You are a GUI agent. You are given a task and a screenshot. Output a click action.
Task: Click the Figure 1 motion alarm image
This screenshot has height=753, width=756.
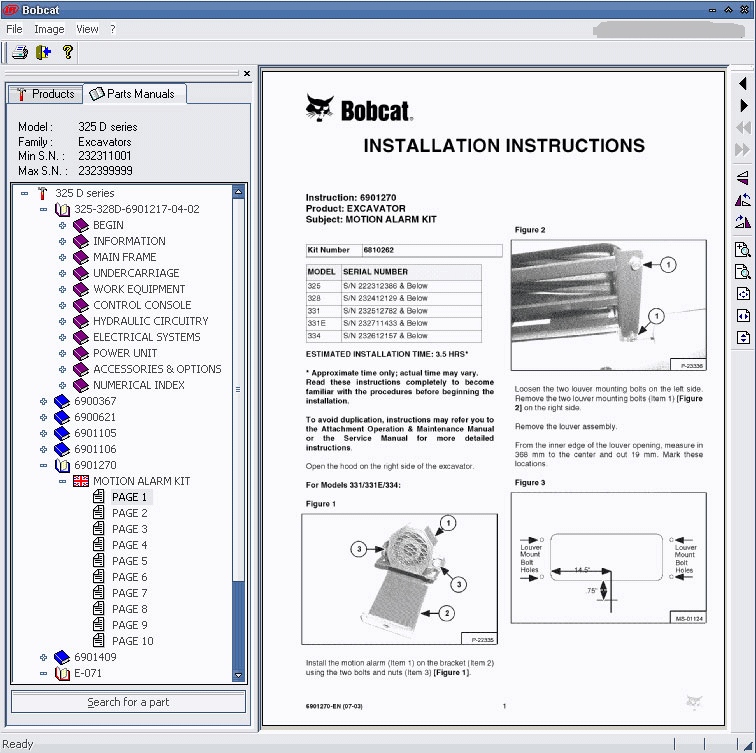click(x=399, y=579)
